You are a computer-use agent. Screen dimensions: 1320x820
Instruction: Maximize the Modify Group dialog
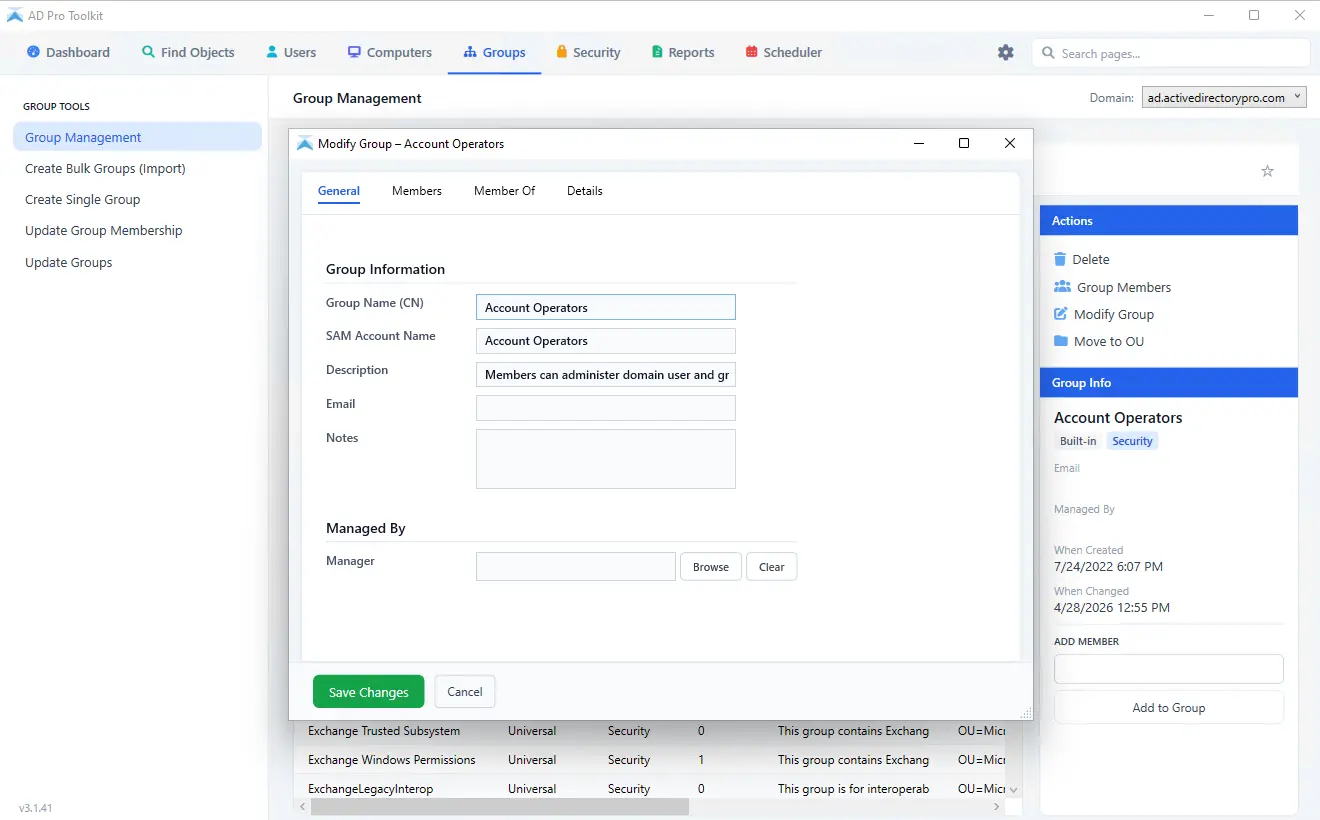tap(964, 143)
